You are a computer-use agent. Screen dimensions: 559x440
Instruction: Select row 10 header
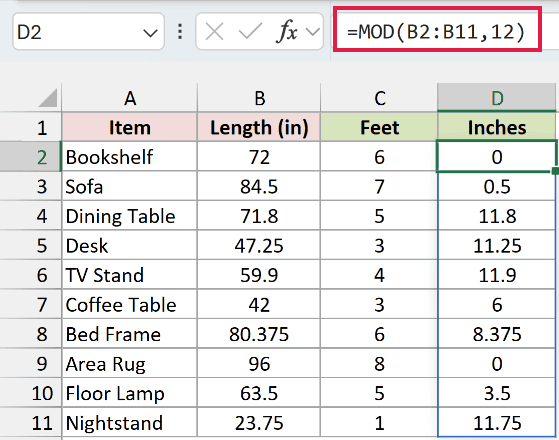pos(31,393)
